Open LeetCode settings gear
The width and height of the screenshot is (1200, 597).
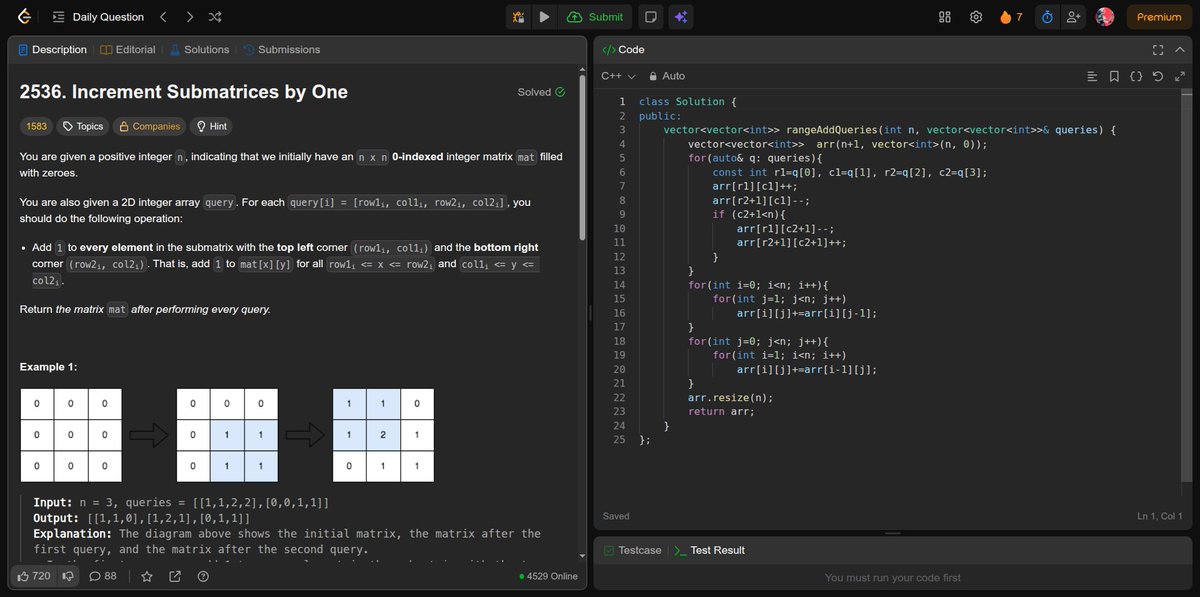click(x=976, y=16)
